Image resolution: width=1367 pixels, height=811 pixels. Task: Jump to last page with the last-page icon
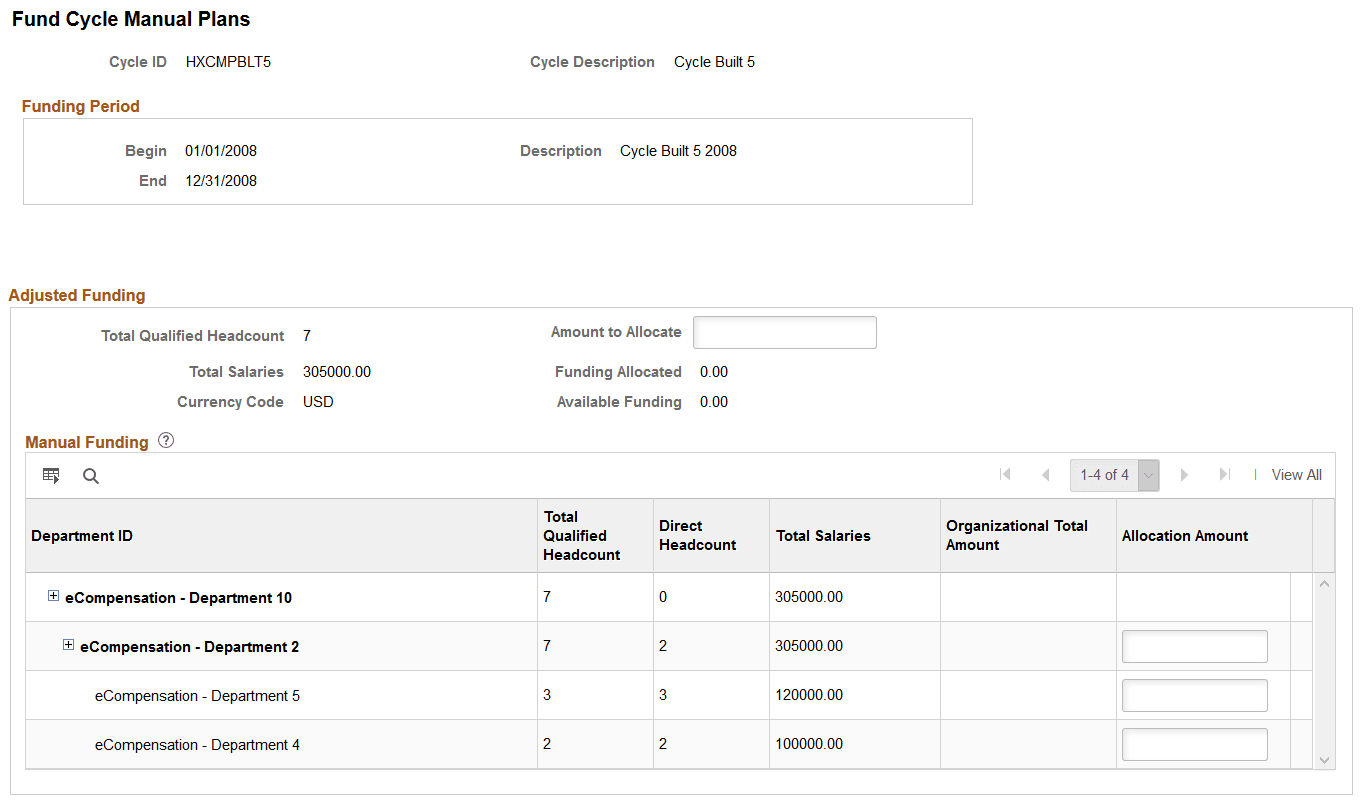click(1224, 475)
